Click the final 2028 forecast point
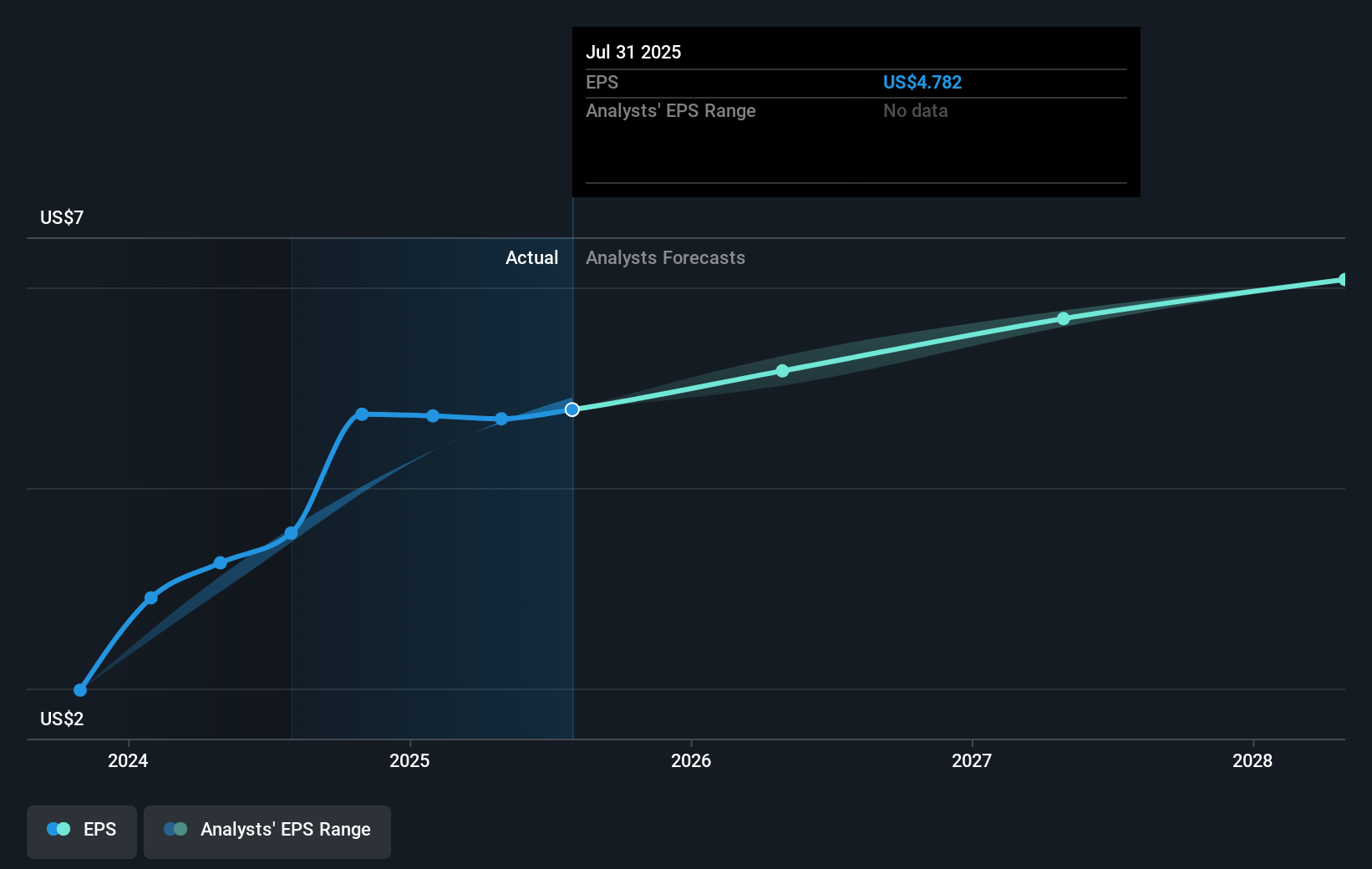The width and height of the screenshot is (1372, 869). click(1344, 280)
